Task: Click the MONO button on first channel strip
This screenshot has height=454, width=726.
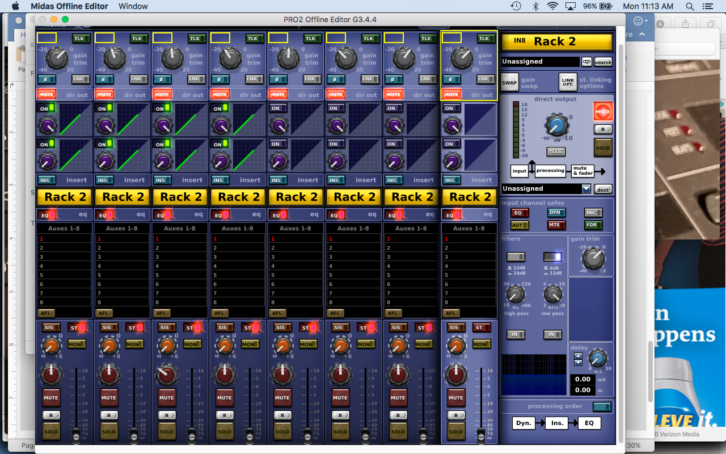Action: (x=76, y=344)
